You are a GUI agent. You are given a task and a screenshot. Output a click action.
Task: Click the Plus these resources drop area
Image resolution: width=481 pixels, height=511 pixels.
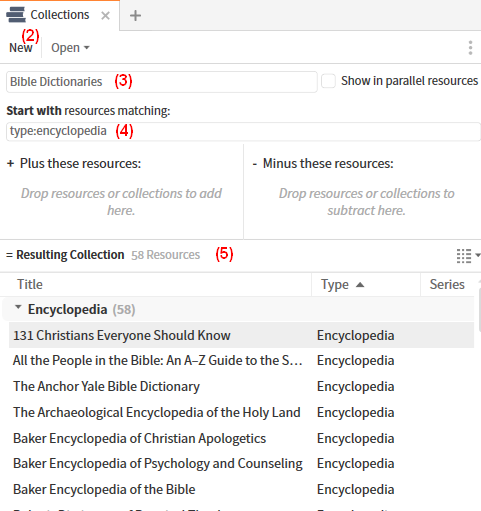pyautogui.click(x=121, y=202)
